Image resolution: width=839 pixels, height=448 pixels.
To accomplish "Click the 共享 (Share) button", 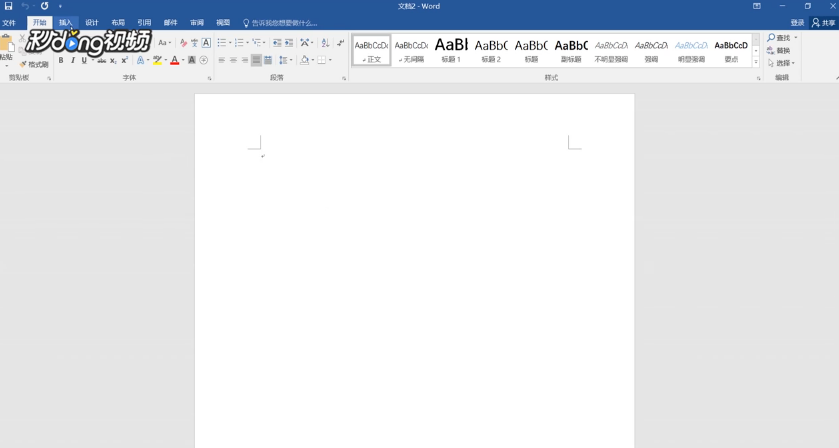I will click(824, 22).
